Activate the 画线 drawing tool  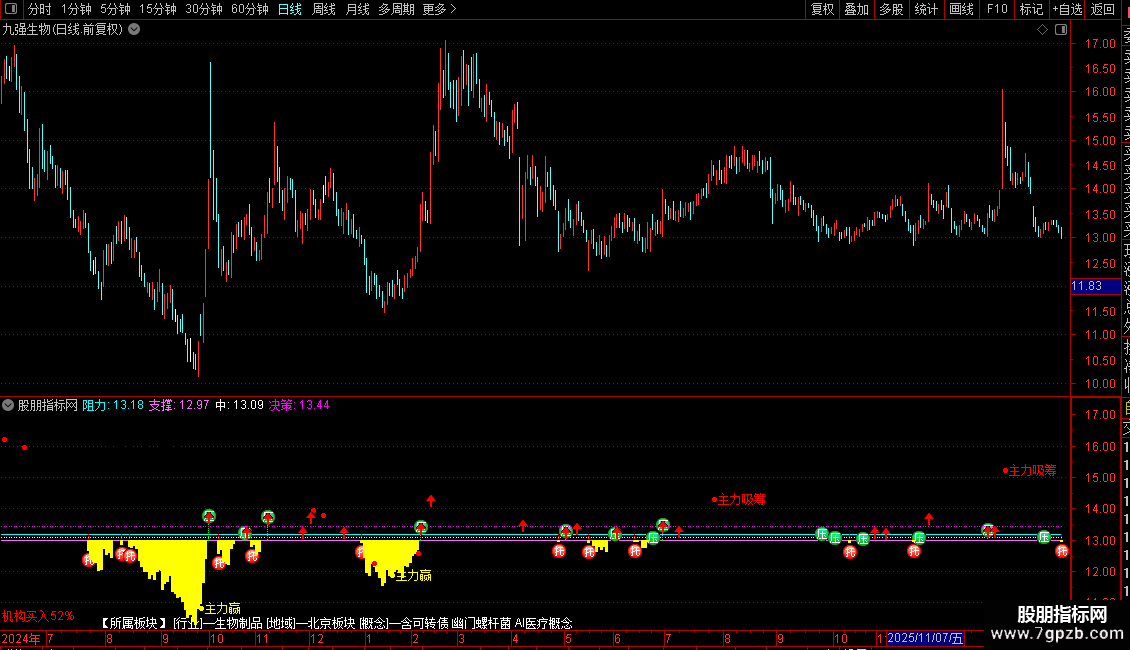tap(961, 9)
